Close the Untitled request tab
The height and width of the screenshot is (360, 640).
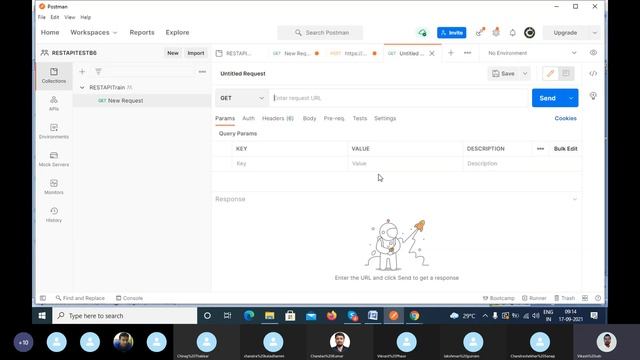(432, 53)
